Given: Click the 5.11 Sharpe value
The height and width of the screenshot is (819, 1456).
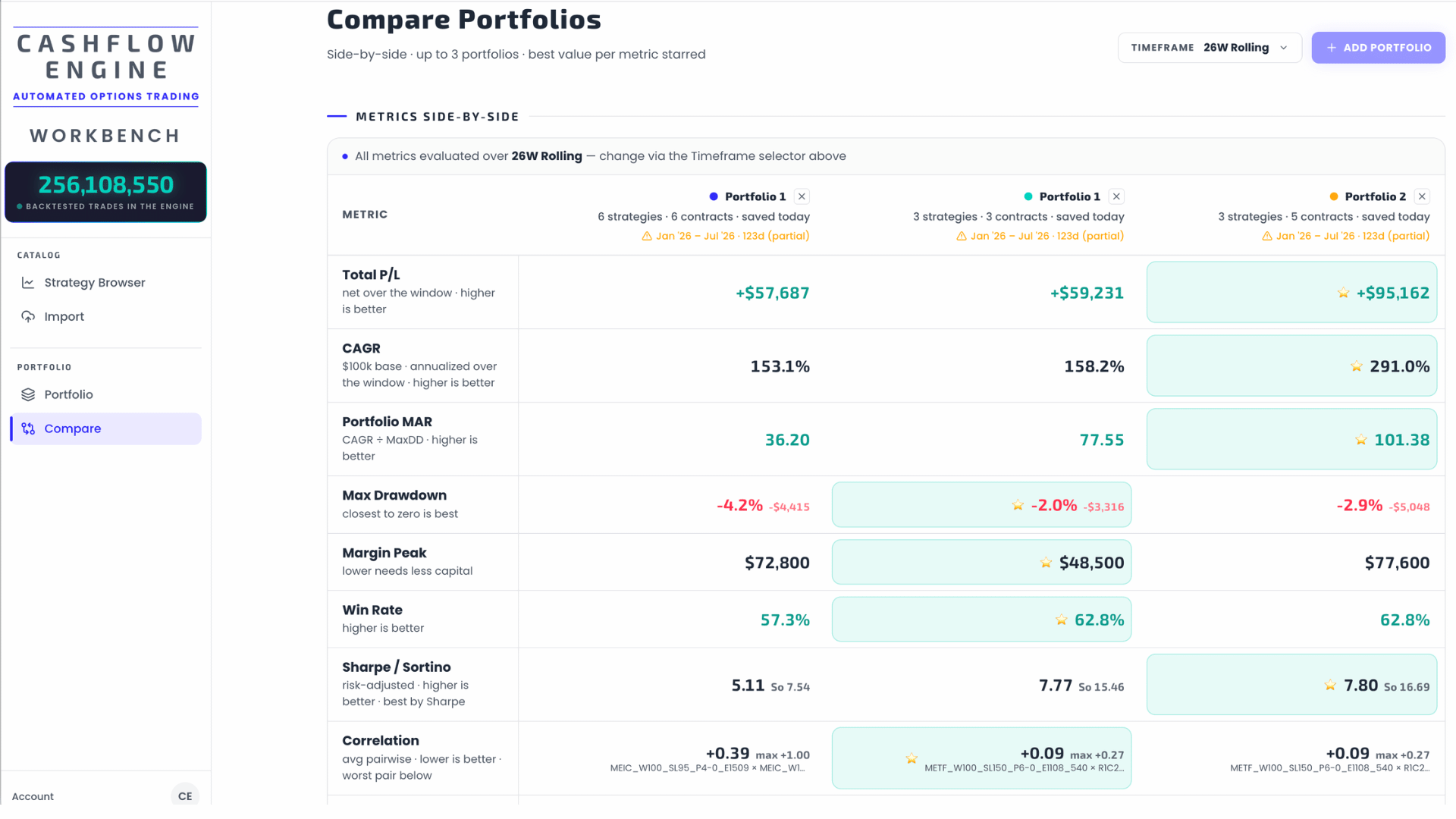Looking at the screenshot, I should coord(748,686).
